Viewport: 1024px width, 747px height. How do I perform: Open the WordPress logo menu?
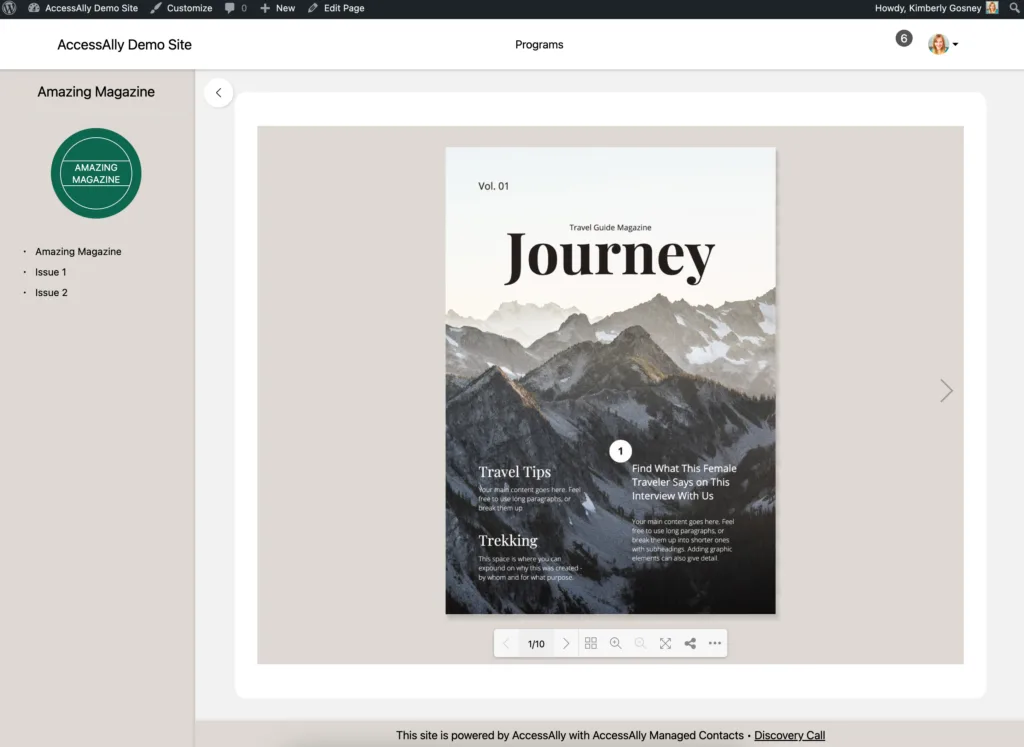pos(10,8)
